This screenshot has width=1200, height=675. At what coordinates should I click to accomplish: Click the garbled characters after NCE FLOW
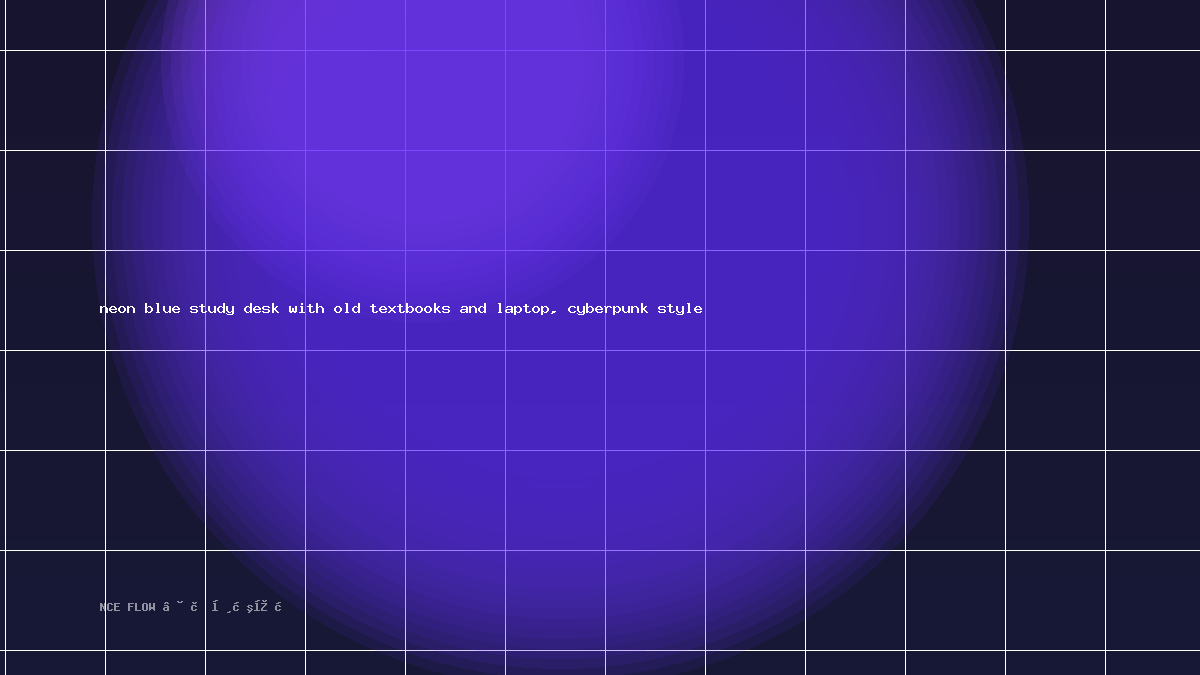(x=223, y=607)
